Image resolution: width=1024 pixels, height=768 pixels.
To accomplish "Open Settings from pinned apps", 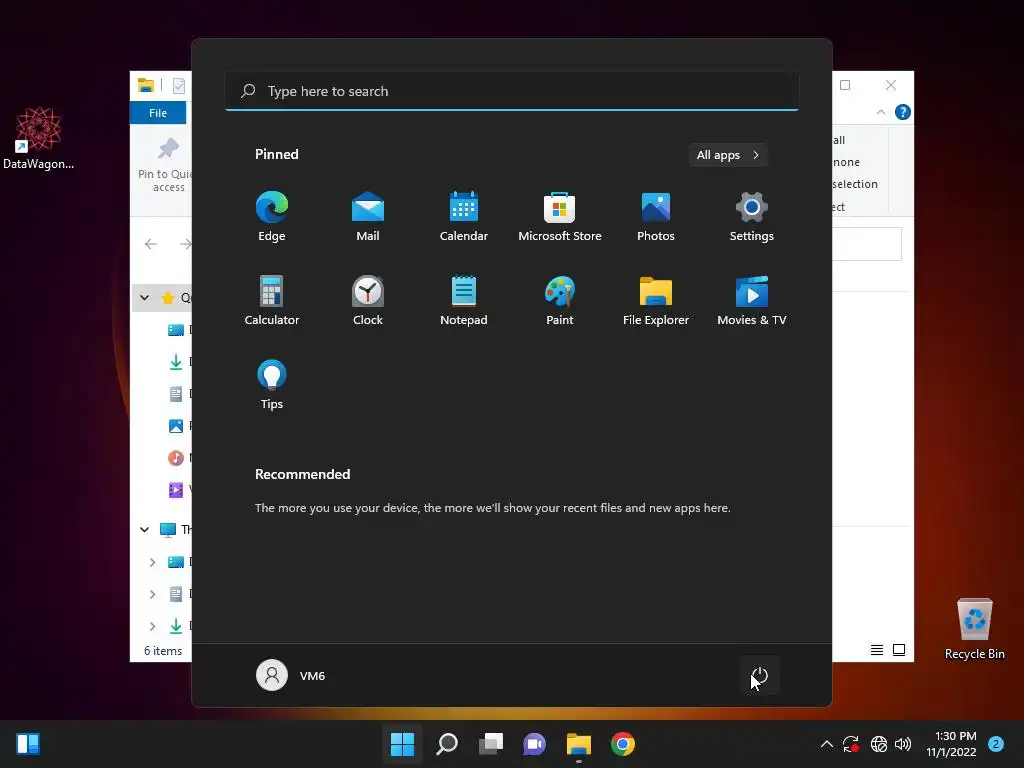I will 752,217.
